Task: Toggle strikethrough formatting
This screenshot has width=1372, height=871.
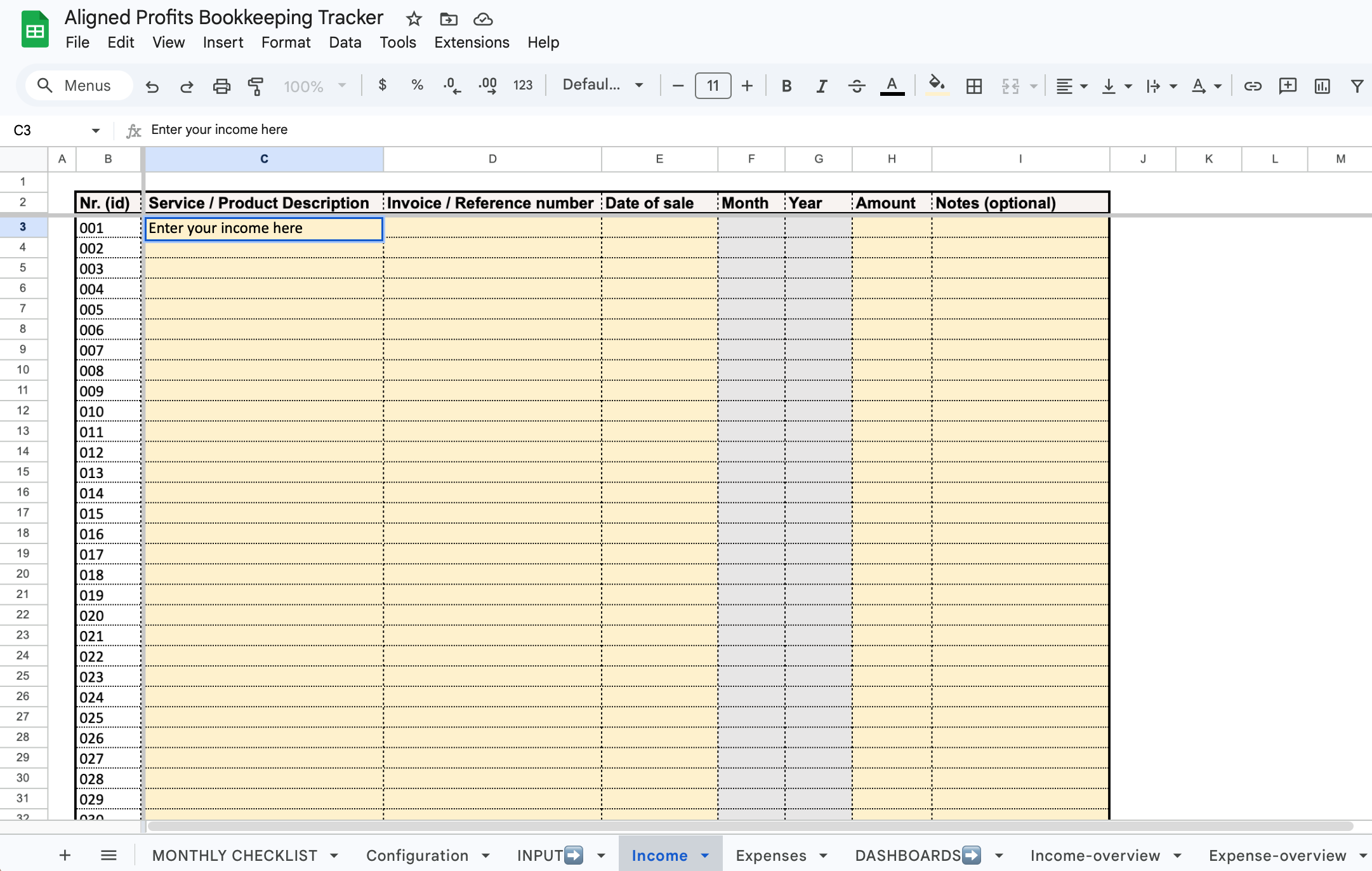Action: (x=856, y=86)
